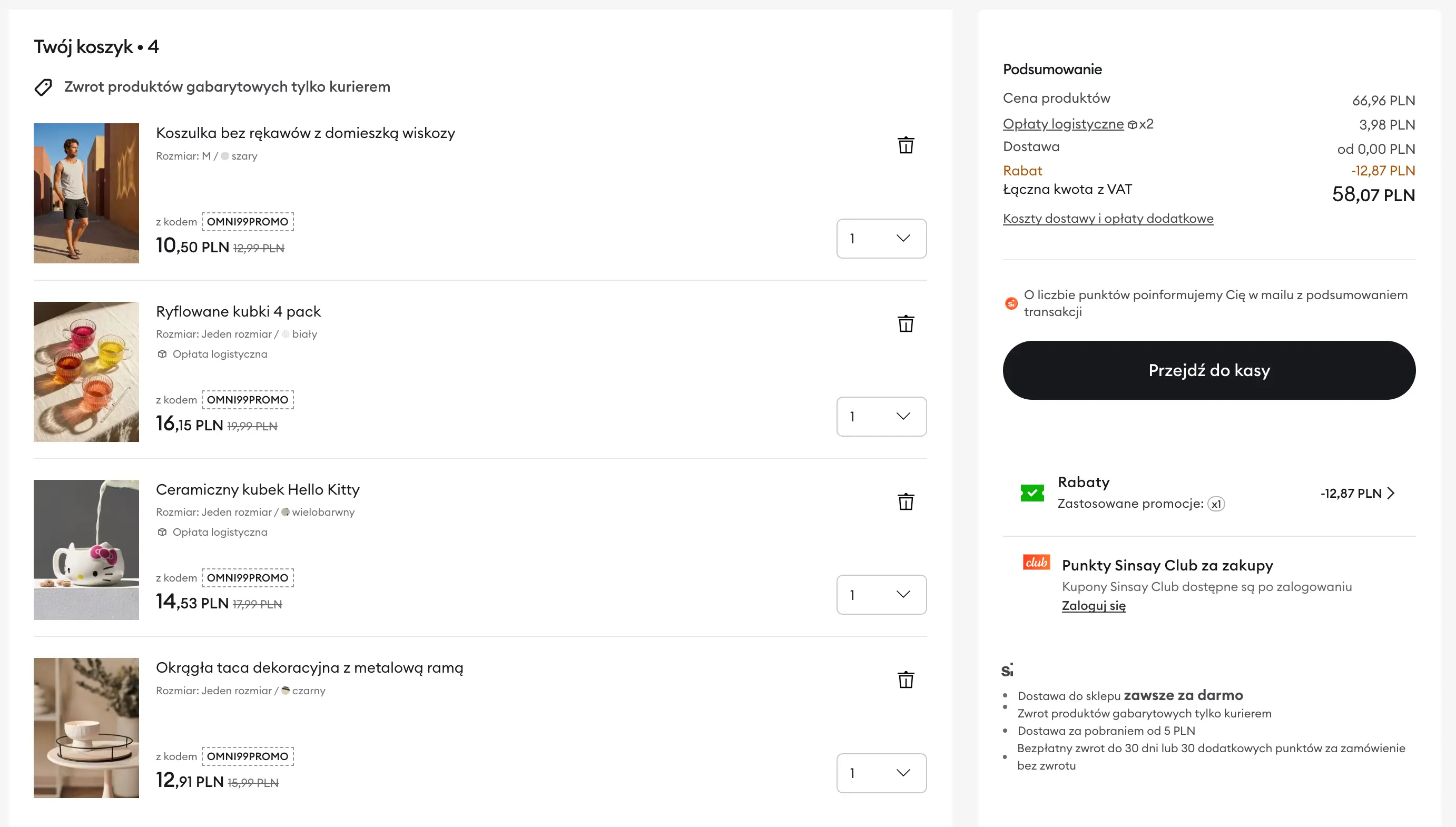Remove Okrągła taca dekoracyjna from the cart

(905, 680)
